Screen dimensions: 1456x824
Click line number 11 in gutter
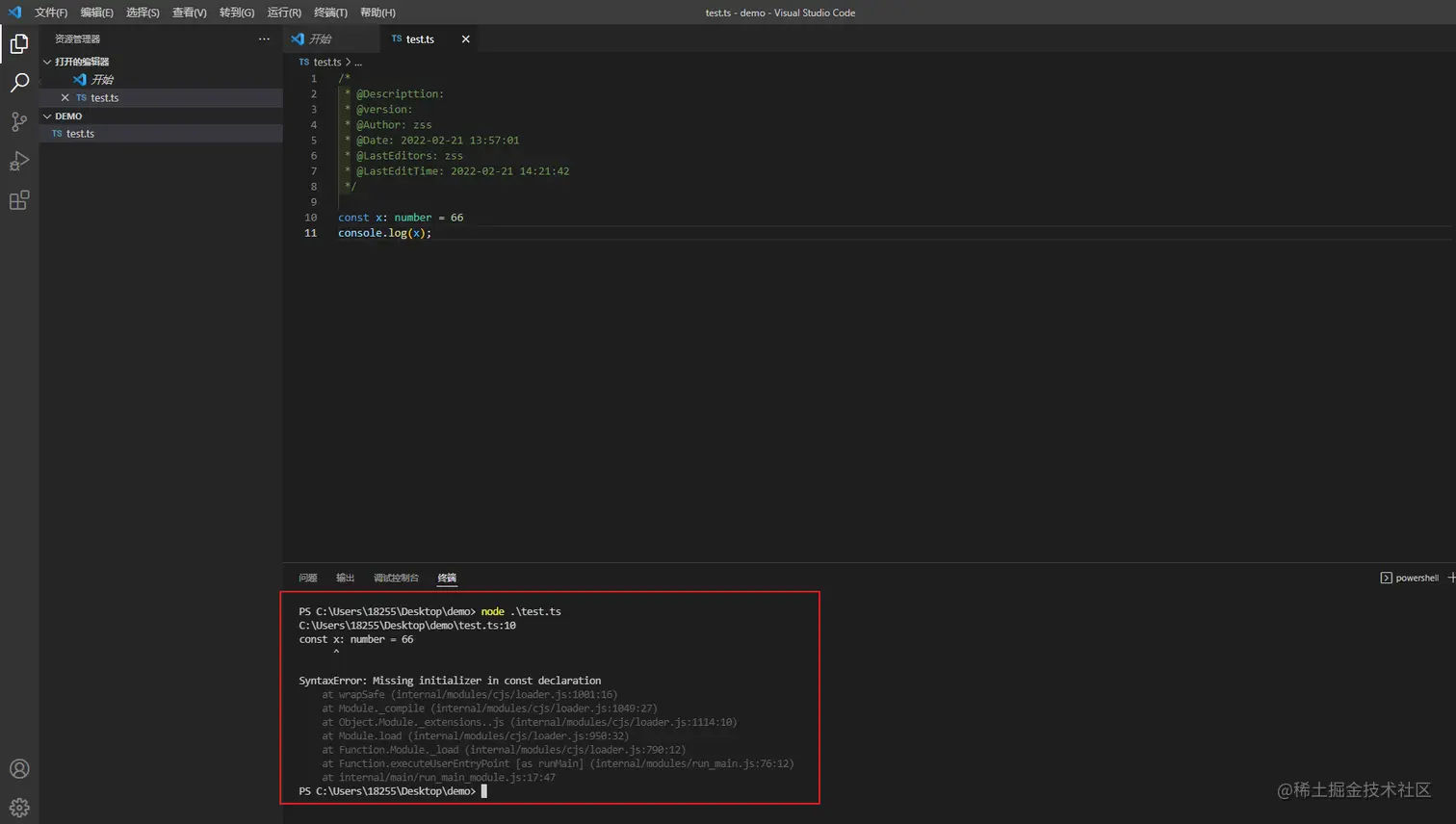click(310, 233)
